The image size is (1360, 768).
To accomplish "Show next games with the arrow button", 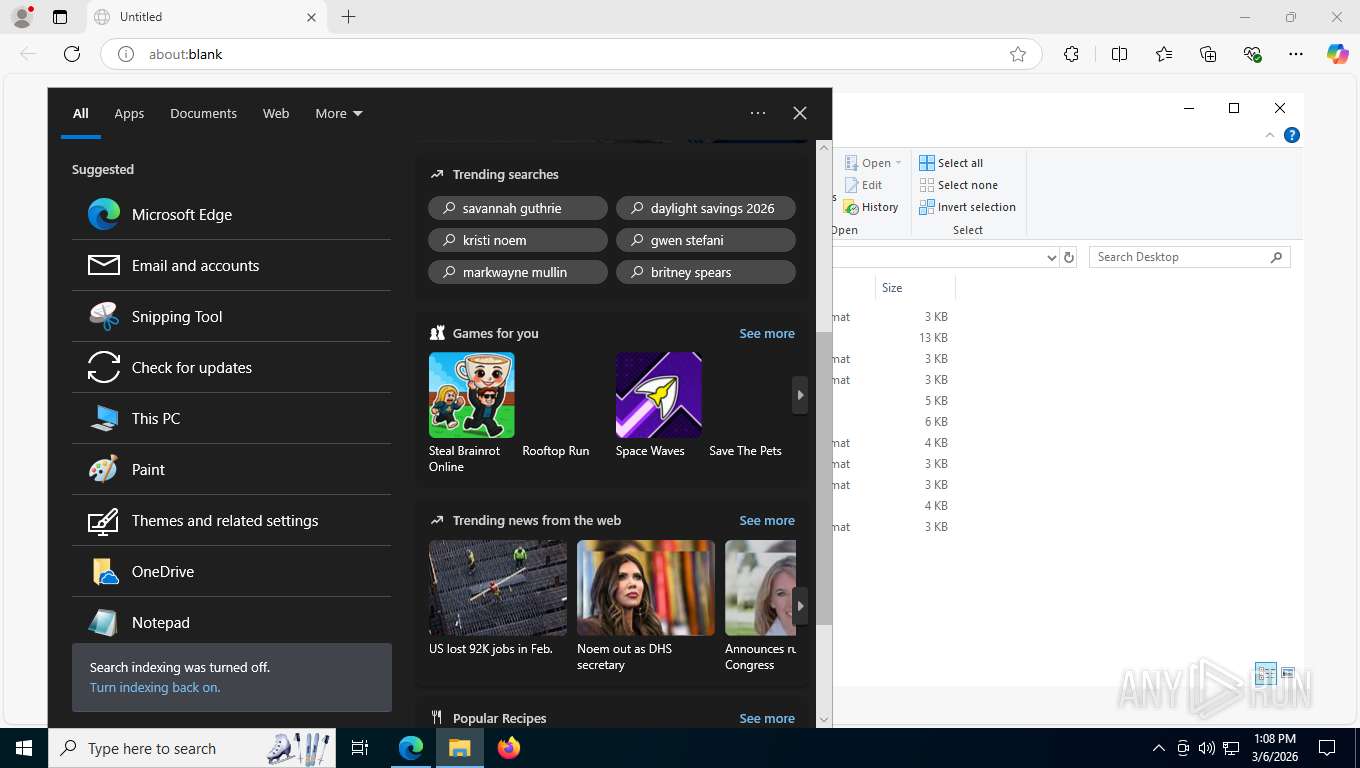I will [800, 395].
